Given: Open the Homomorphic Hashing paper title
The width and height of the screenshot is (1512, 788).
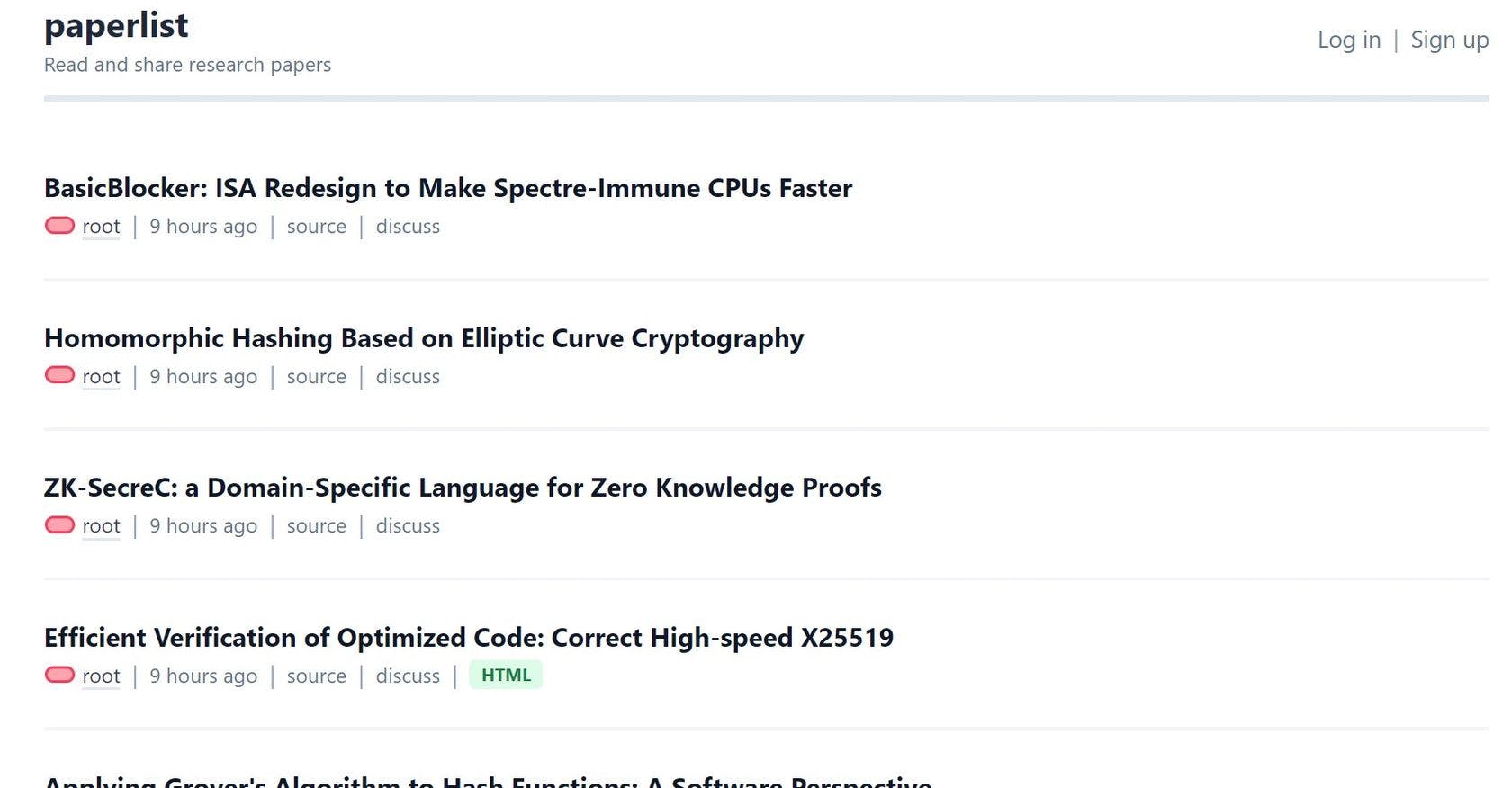Looking at the screenshot, I should click(x=423, y=338).
